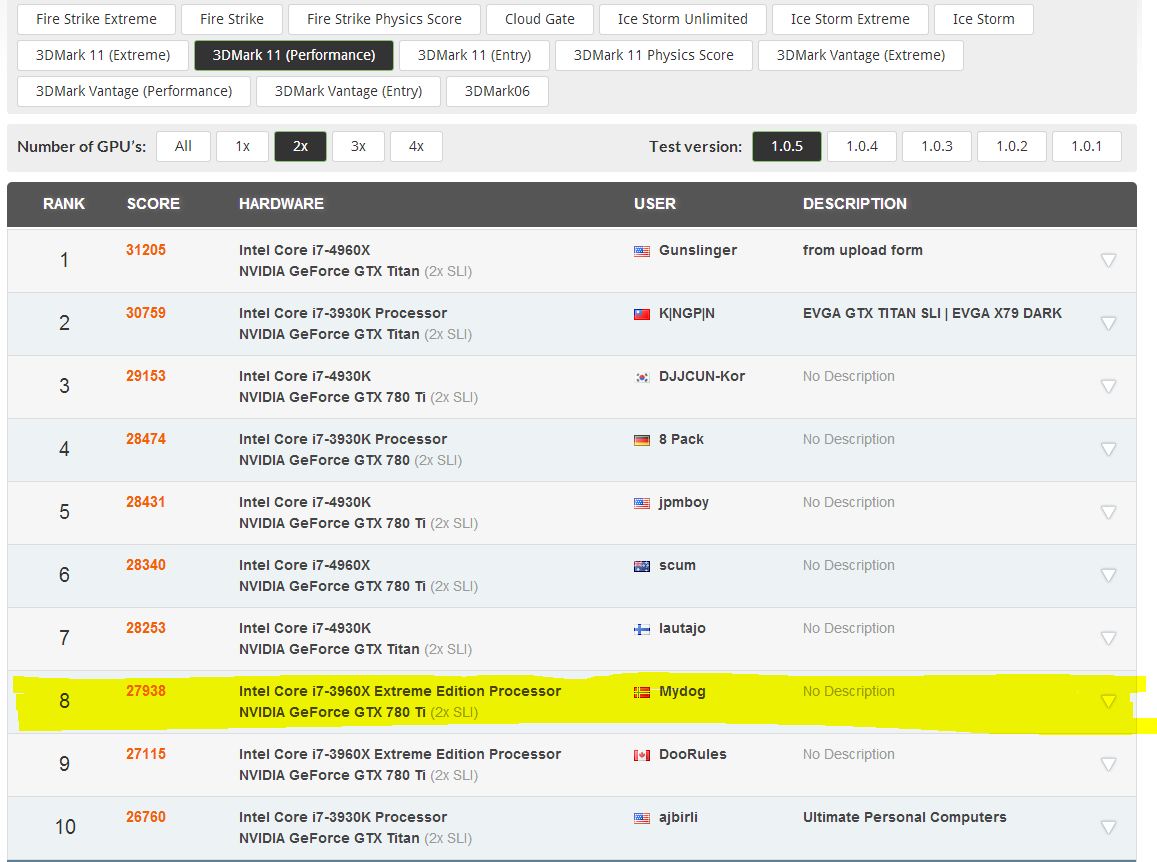This screenshot has width=1157, height=862.
Task: Open the 3DMark Vantage (Extreme) tab
Action: click(x=861, y=55)
